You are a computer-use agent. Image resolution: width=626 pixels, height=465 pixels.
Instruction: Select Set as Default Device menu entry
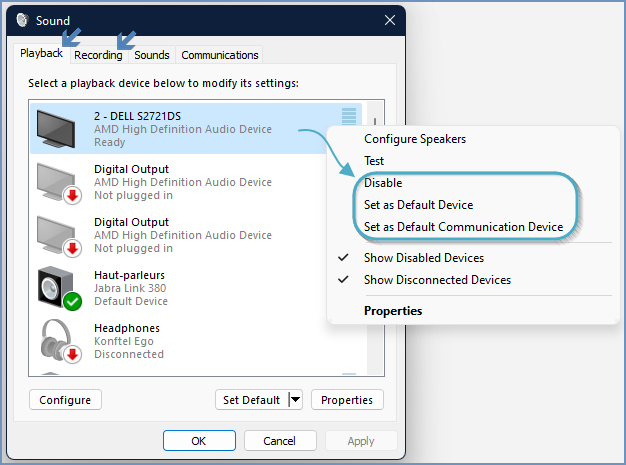418,205
